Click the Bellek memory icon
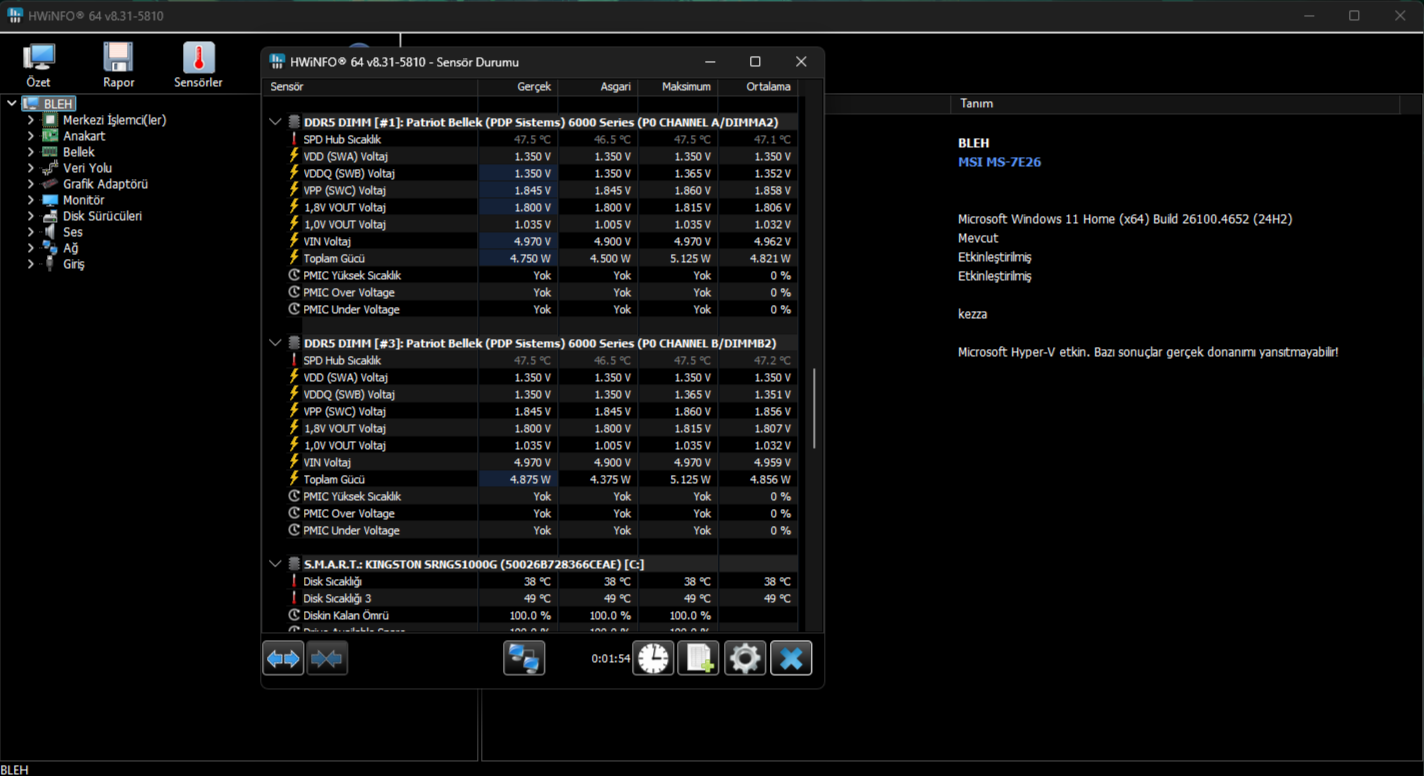Screen dimensions: 1424x776 tap(50, 152)
